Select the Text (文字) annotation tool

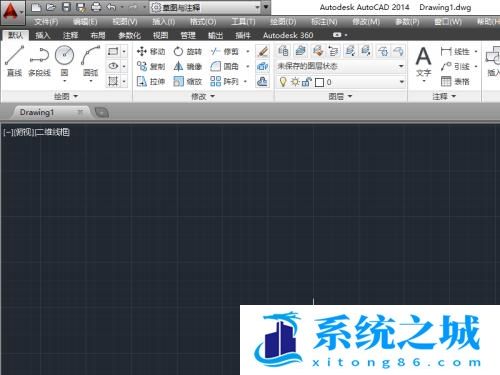click(x=423, y=62)
